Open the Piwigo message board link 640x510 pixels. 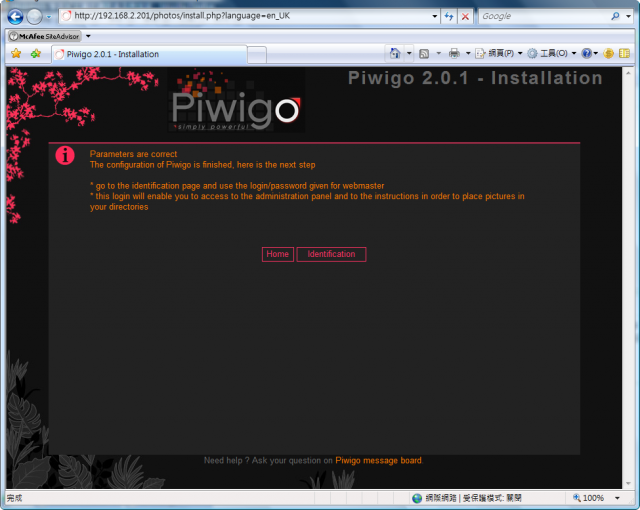[378, 461]
